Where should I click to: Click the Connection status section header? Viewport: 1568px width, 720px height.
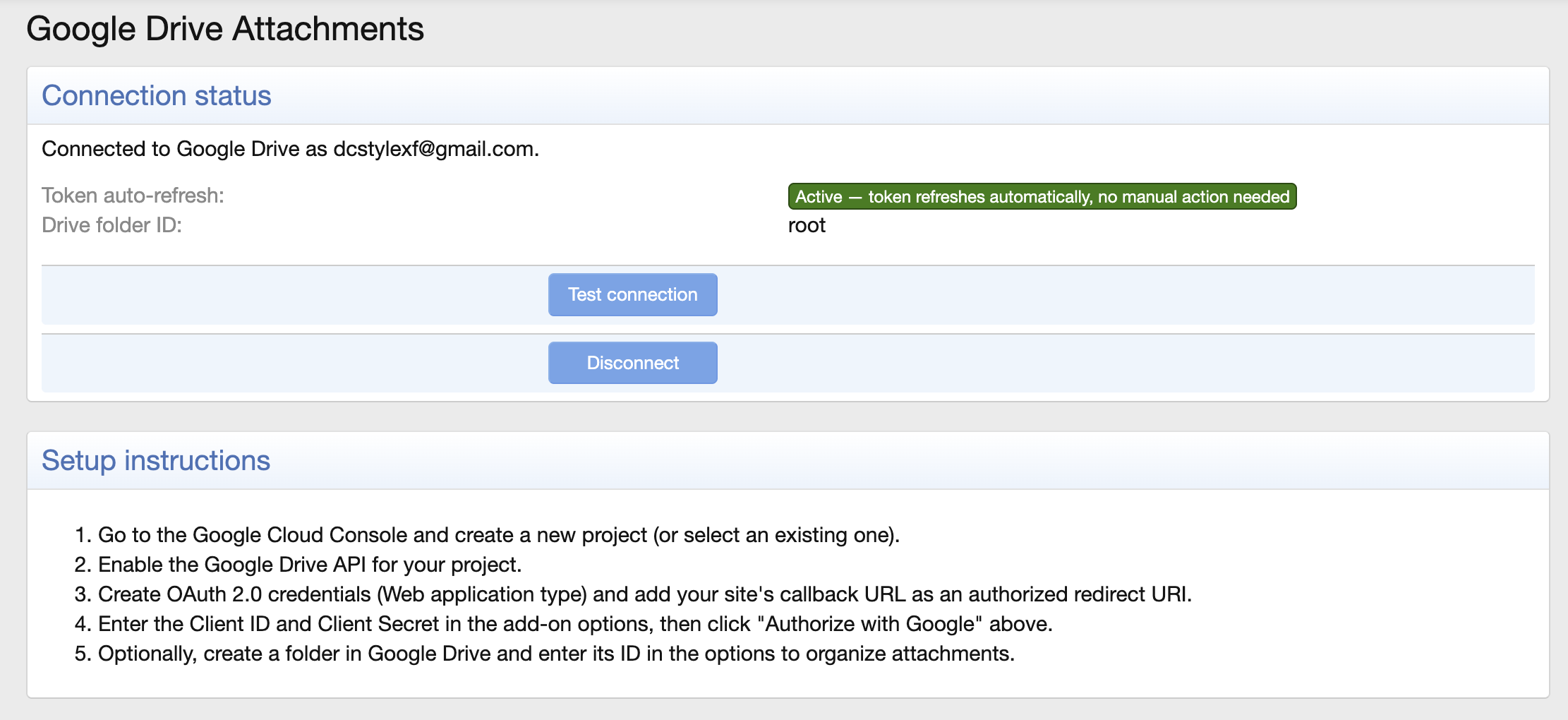[155, 95]
